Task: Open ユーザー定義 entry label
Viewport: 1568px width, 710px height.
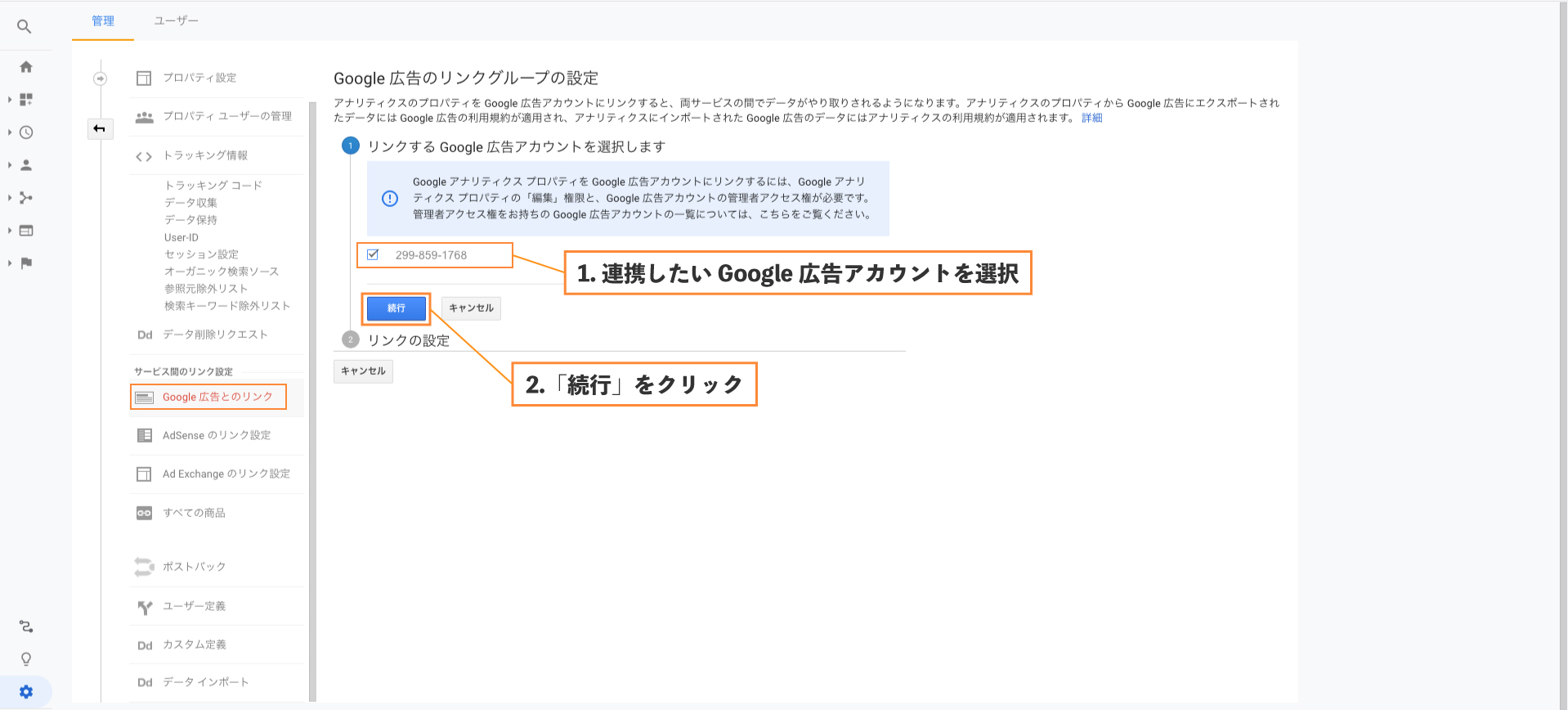Action: tap(194, 606)
